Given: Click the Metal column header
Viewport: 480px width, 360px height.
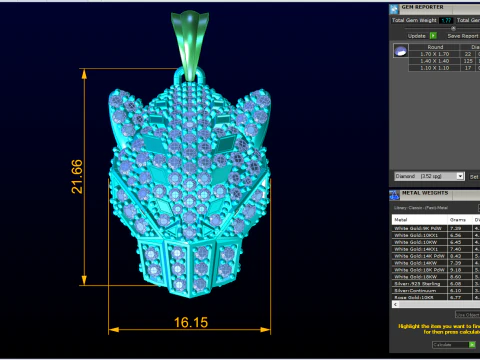Looking at the screenshot, I should 419,220.
